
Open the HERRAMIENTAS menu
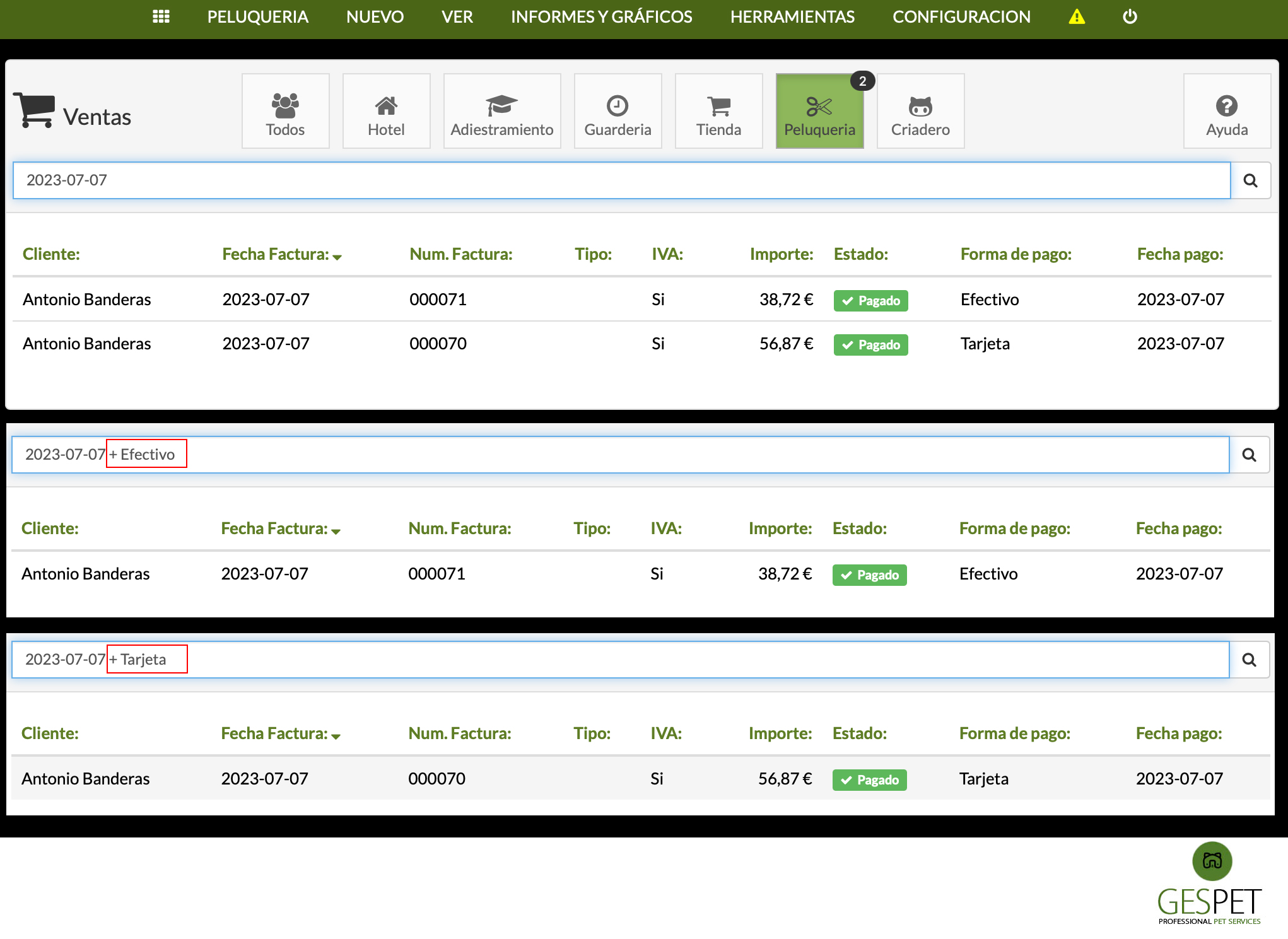(792, 16)
